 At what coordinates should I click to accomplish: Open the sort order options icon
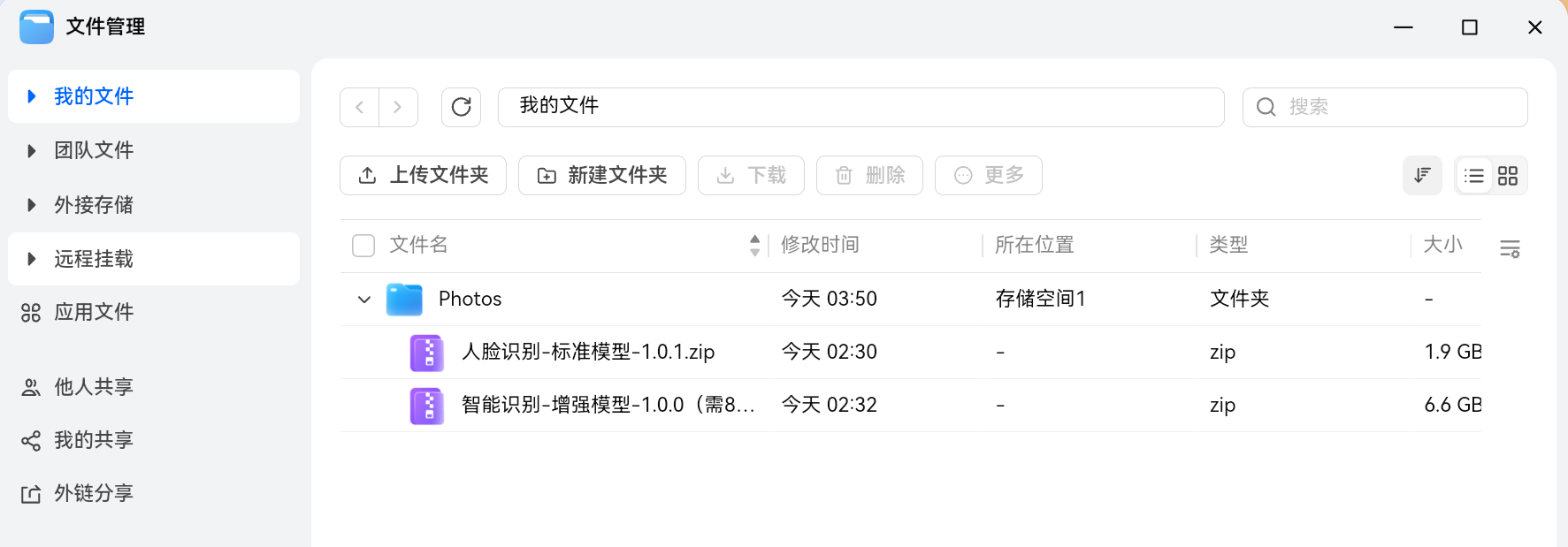click(x=1422, y=175)
